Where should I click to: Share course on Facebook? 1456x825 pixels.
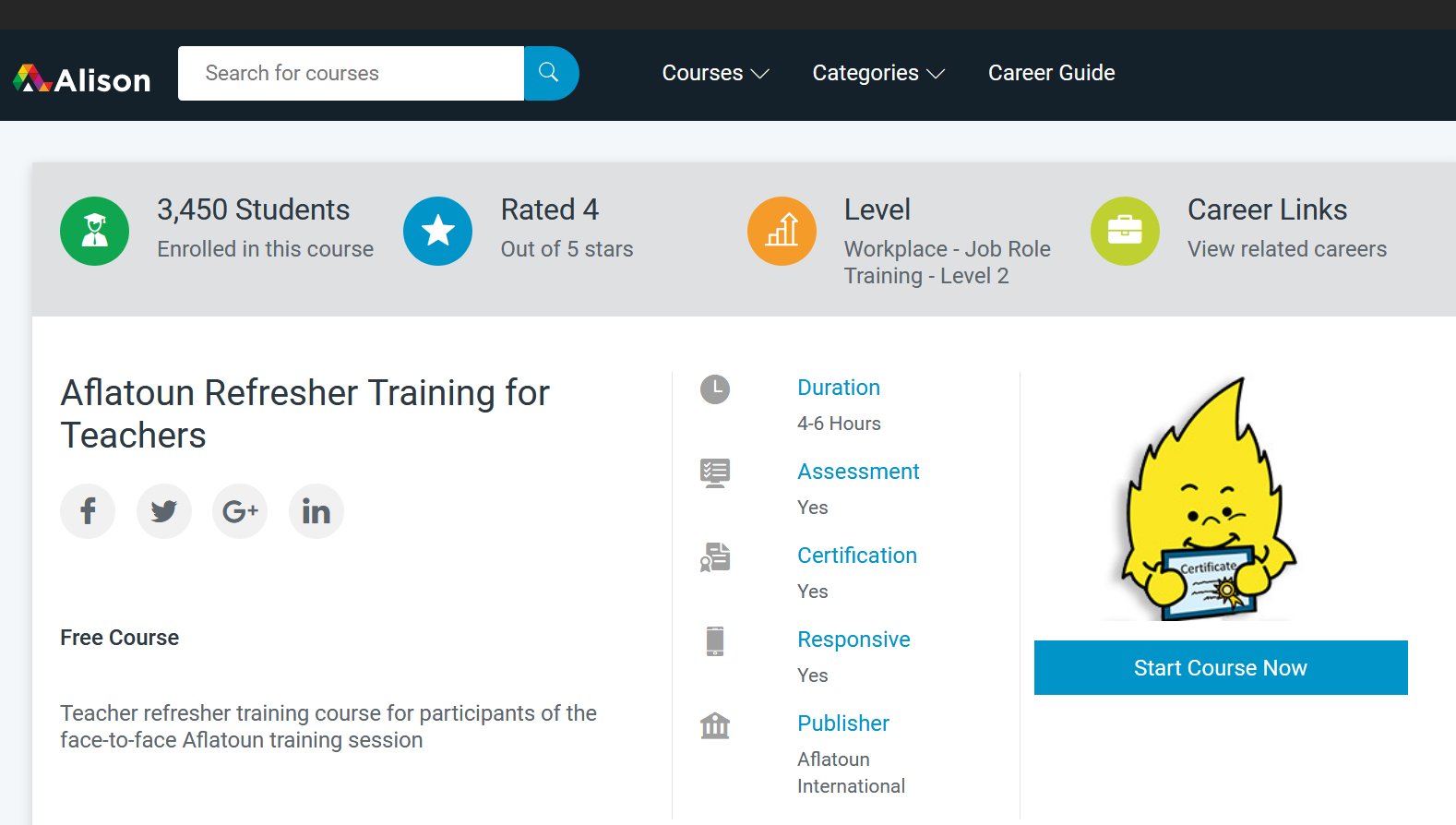[88, 511]
